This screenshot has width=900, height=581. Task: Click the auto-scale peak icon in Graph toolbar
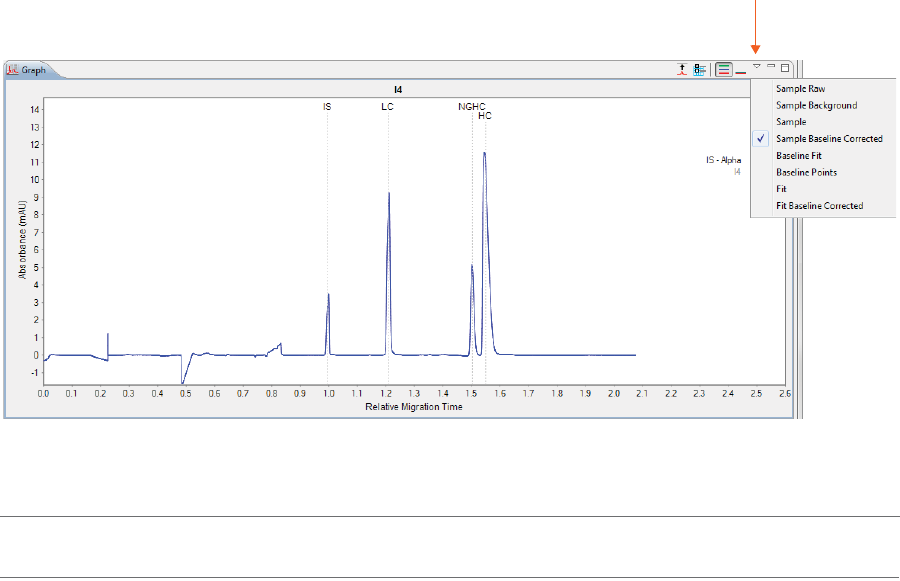682,69
